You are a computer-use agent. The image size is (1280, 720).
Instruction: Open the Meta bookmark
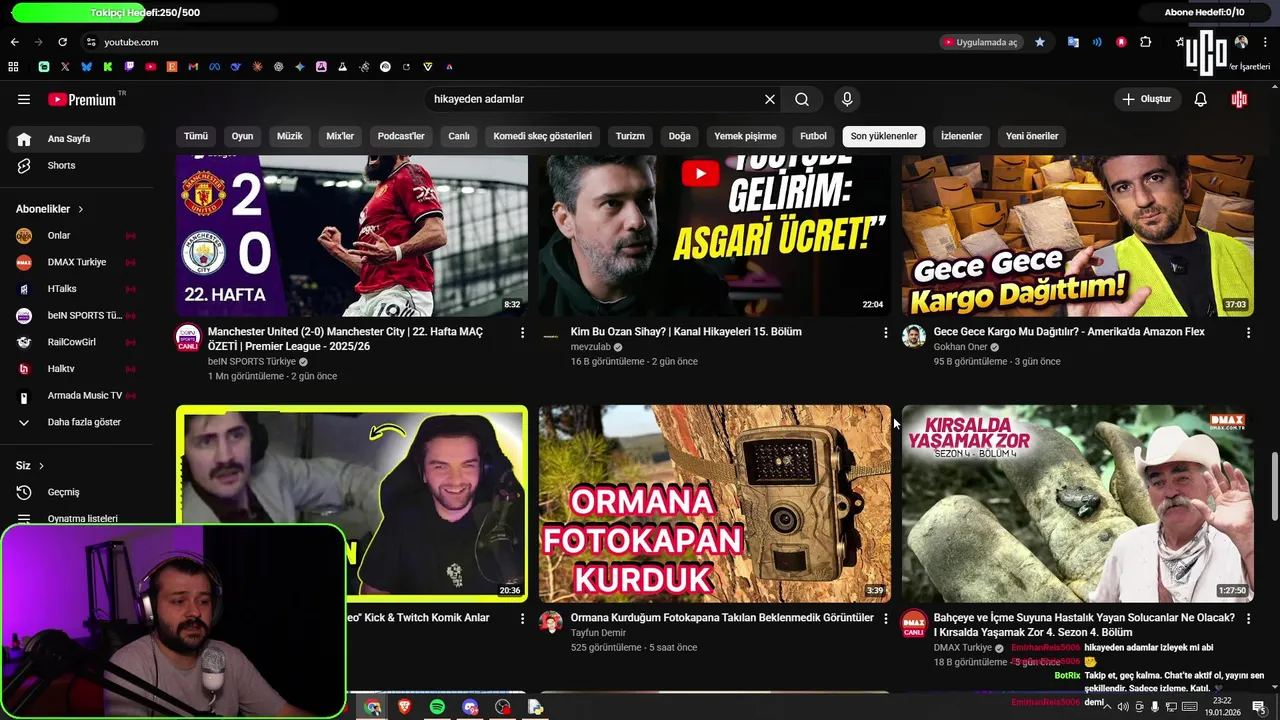(214, 67)
